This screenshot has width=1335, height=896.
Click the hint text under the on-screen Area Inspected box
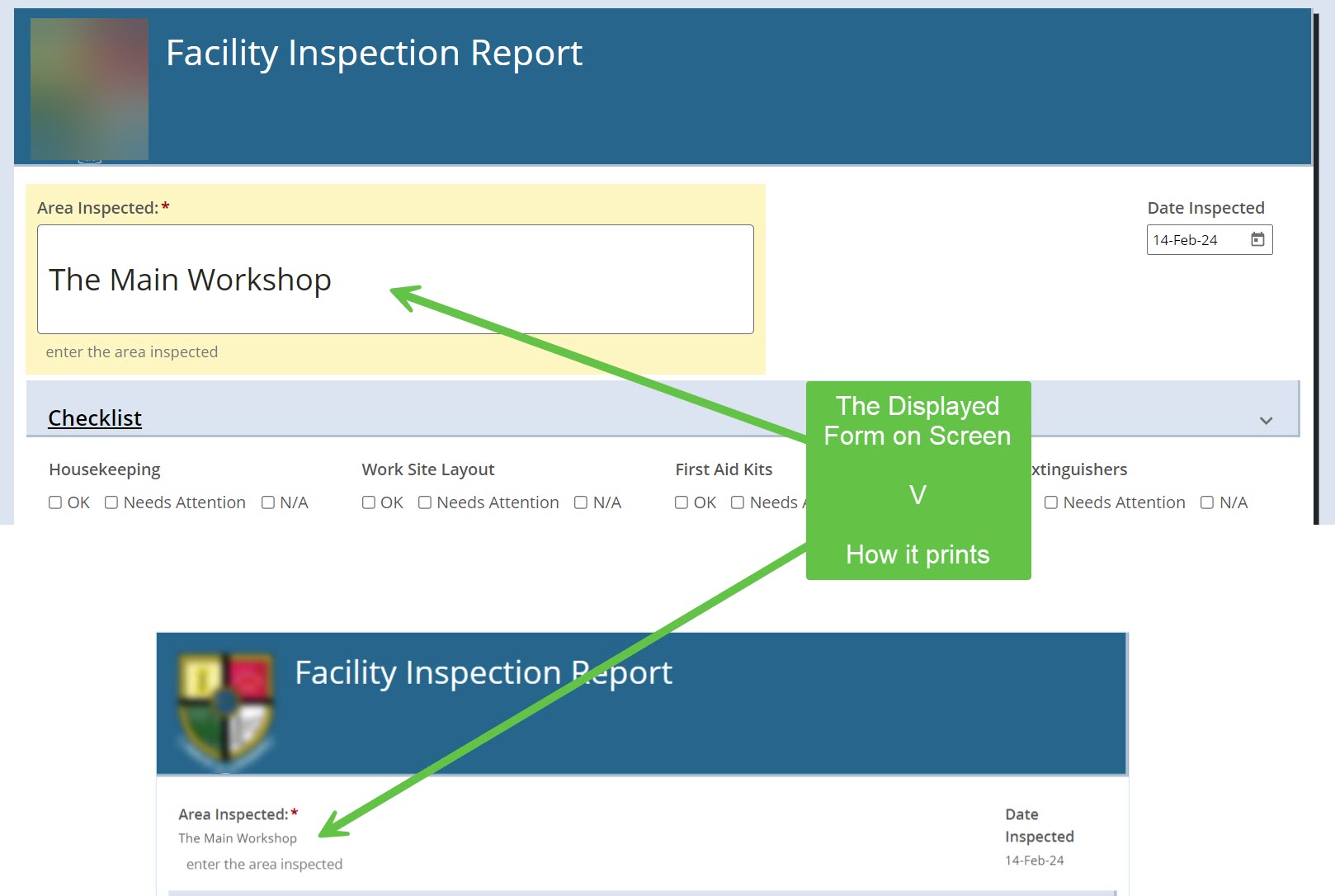pos(132,352)
